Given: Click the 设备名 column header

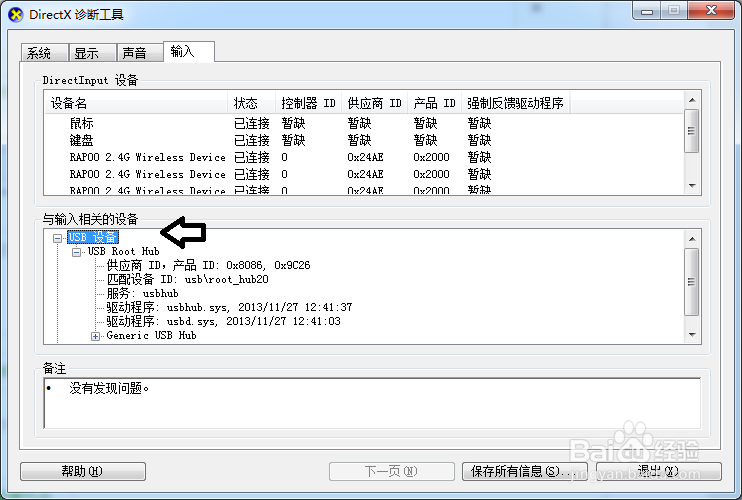Looking at the screenshot, I should [136, 103].
